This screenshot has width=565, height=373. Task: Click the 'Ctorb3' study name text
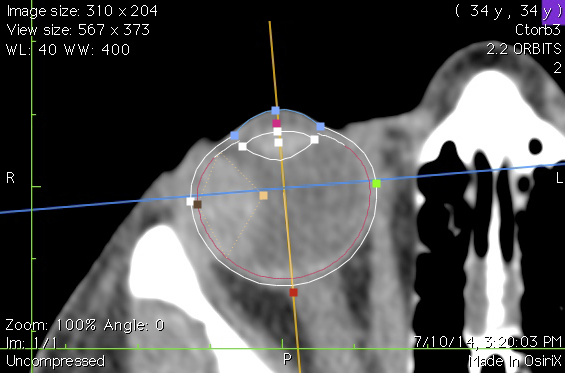coord(538,30)
